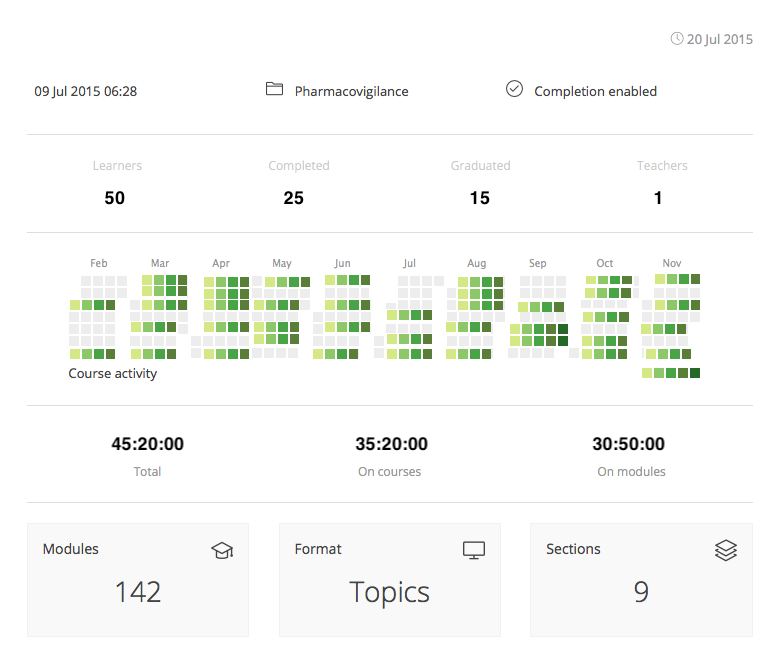
Task: Select the Graduated count of 15
Action: (x=480, y=198)
